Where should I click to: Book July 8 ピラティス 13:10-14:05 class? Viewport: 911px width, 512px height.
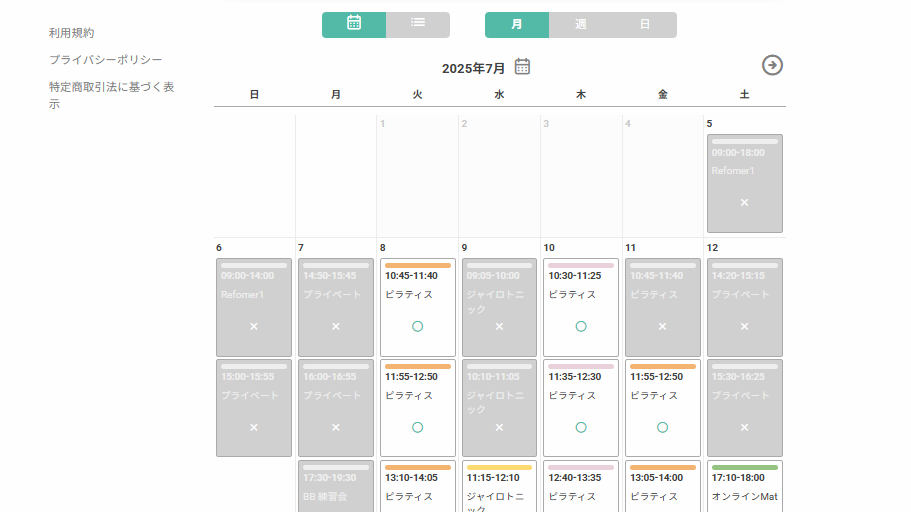click(418, 486)
